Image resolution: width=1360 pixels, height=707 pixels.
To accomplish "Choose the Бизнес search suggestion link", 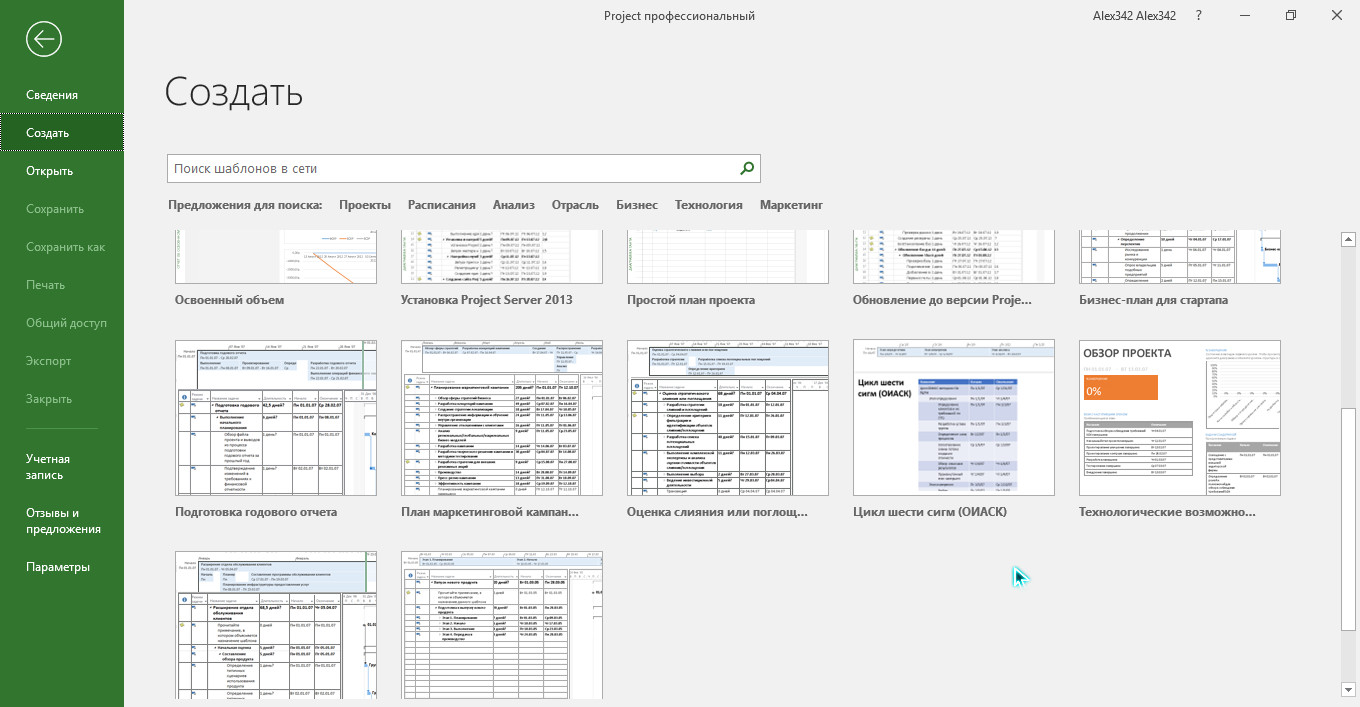I will tap(637, 205).
